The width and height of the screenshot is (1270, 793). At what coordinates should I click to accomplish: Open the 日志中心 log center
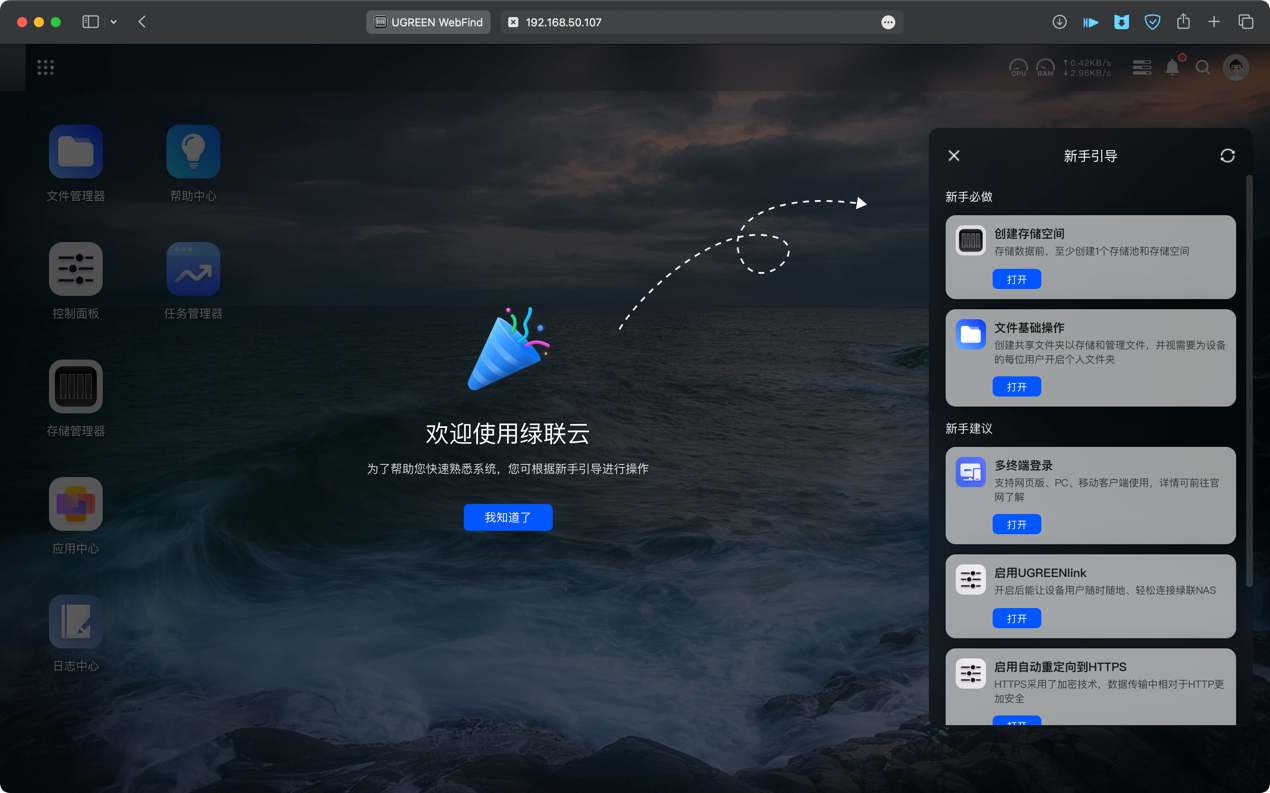pos(76,622)
